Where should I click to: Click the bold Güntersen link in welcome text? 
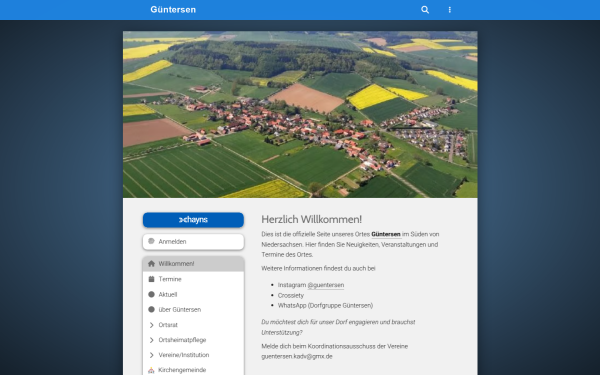[x=386, y=234]
